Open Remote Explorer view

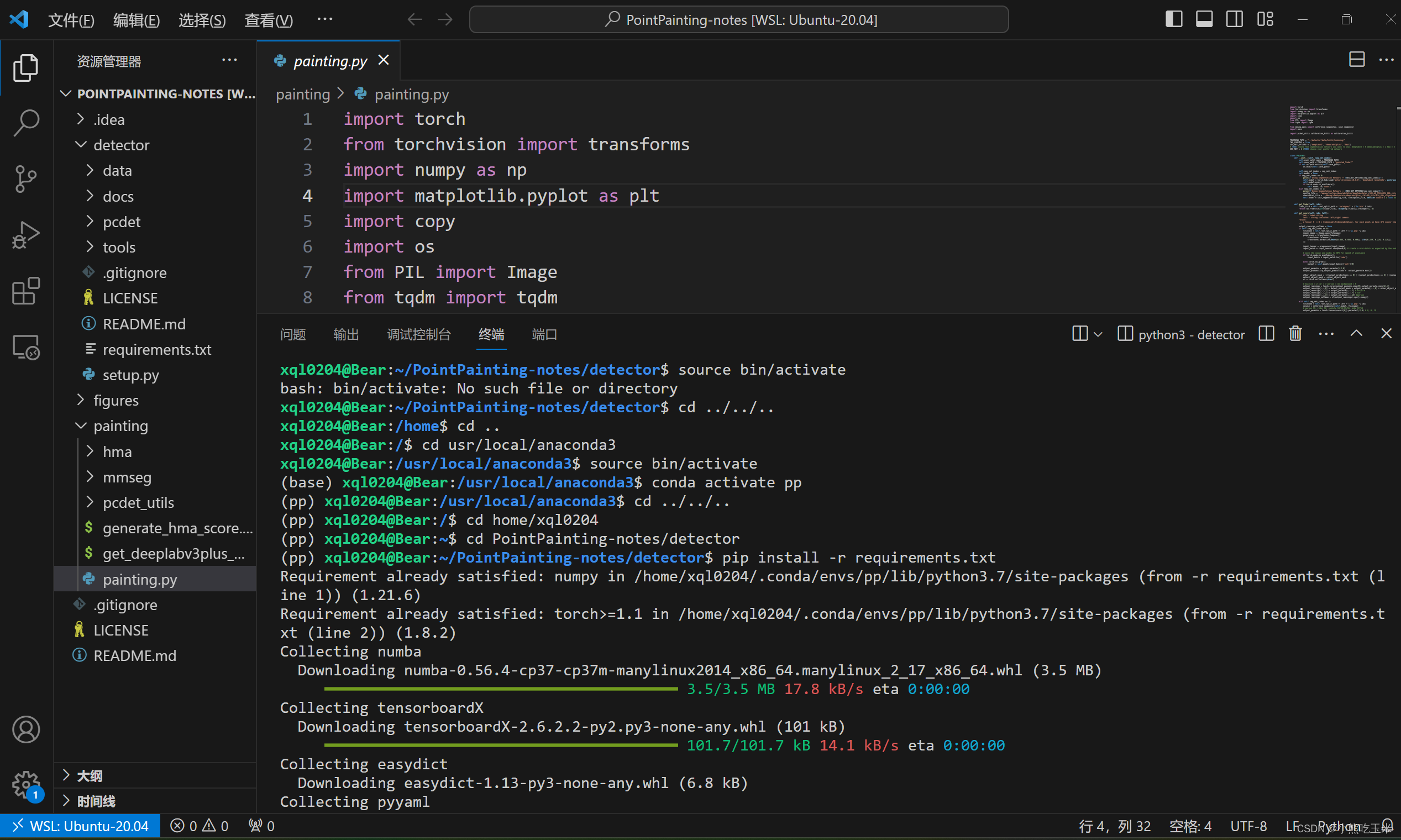coord(26,347)
